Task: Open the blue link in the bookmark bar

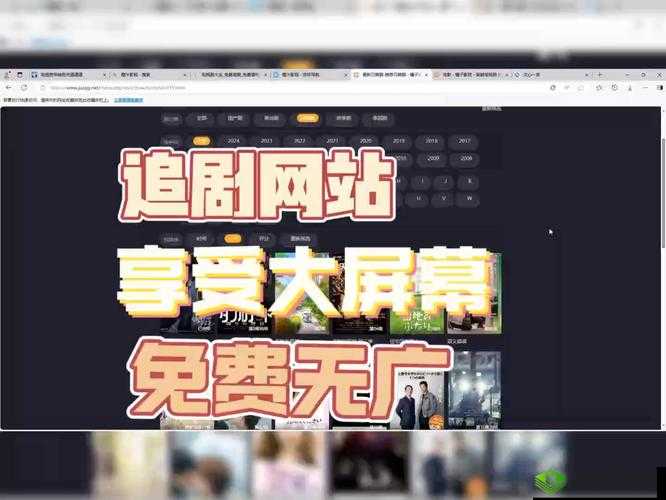Action: pos(129,100)
